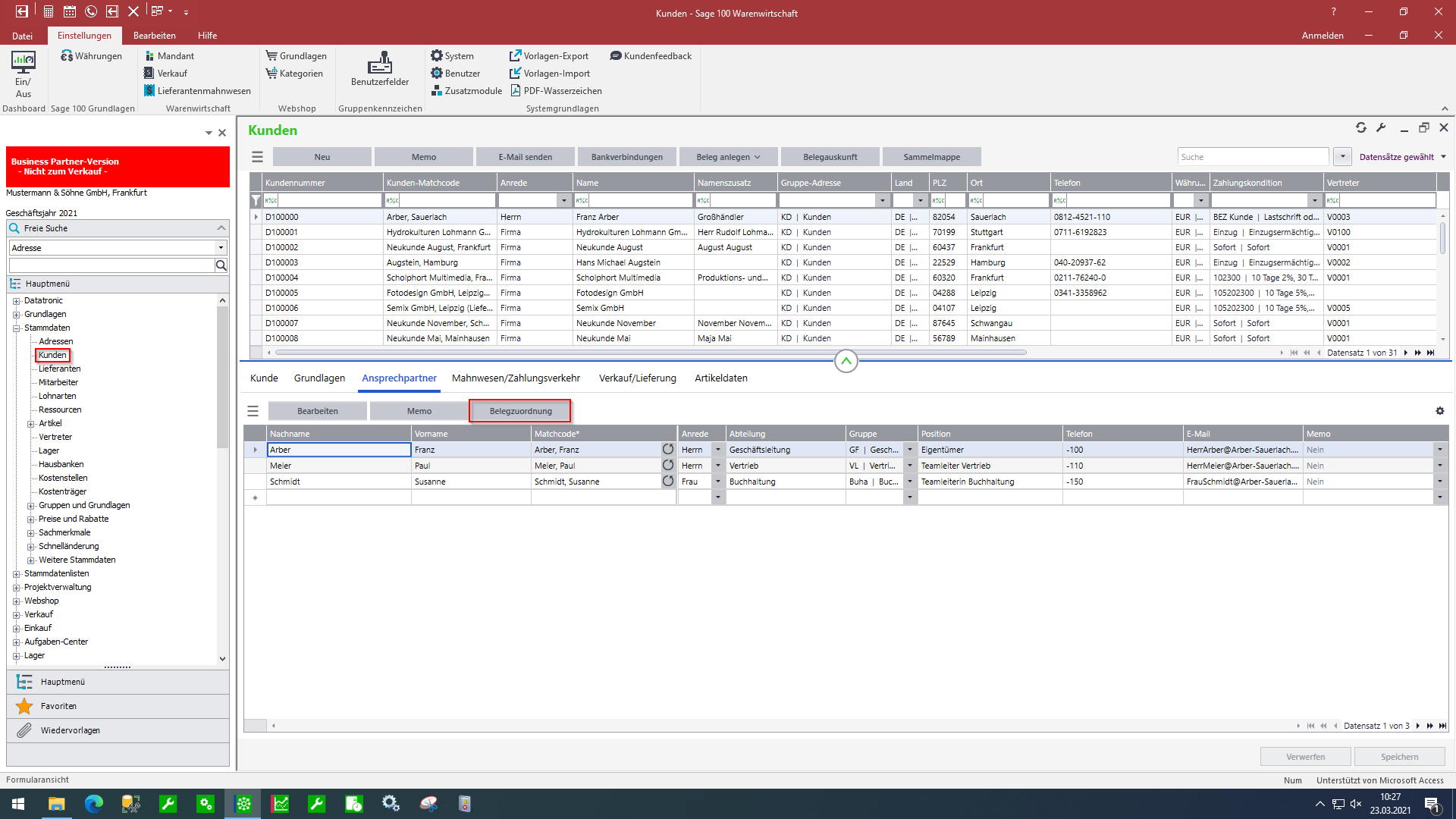This screenshot has width=1456, height=819.
Task: Open Verkauf/Lieferung tab
Action: (637, 378)
